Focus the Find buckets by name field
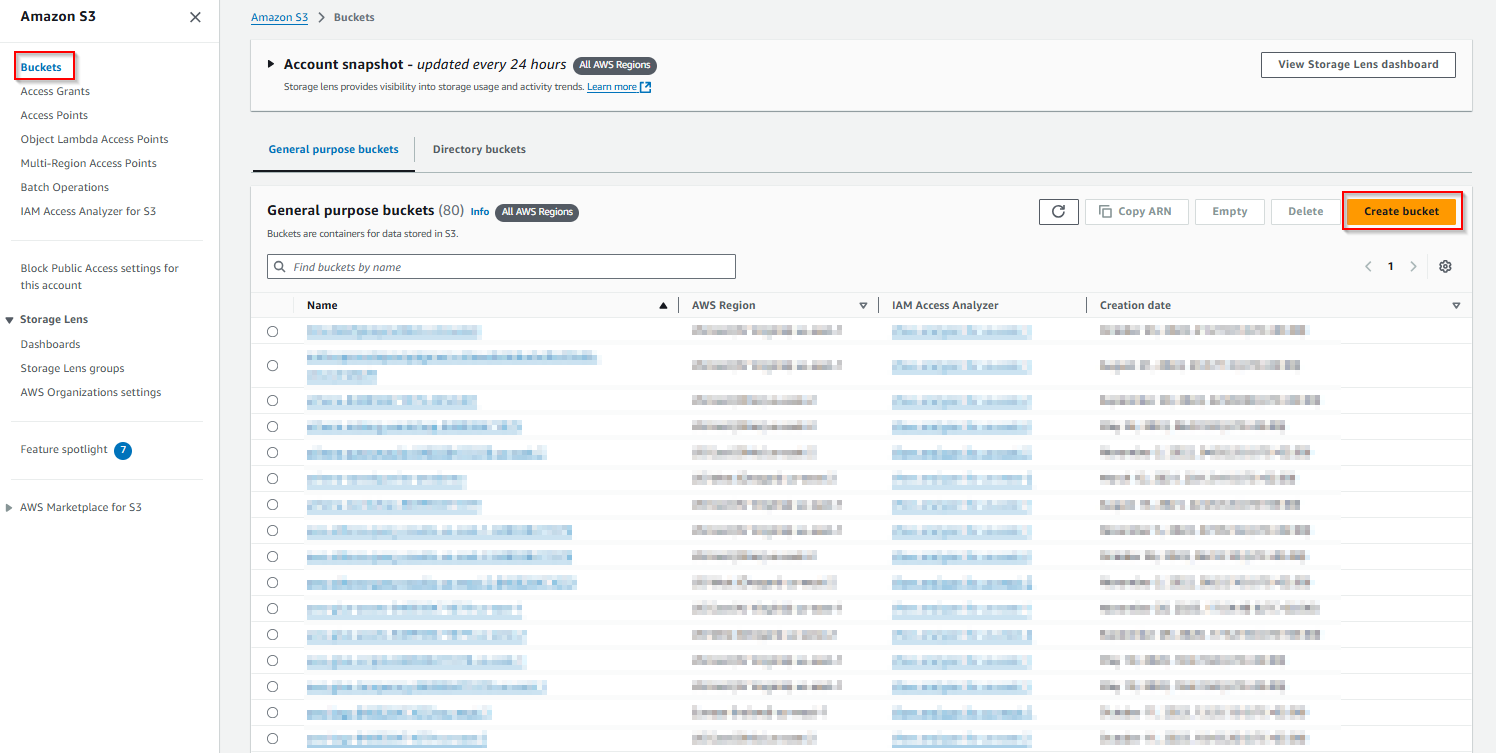Screen dimensions: 1496x753 [501, 267]
